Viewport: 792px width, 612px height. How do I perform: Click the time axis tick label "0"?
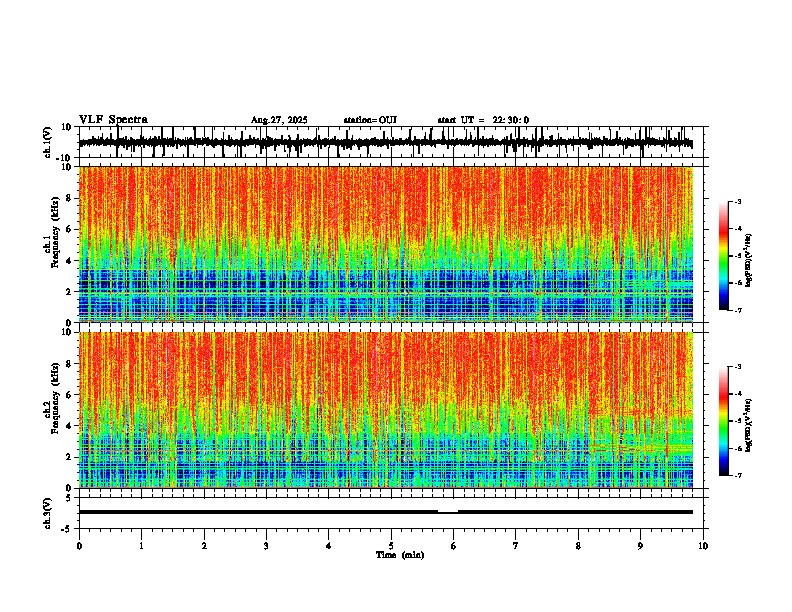79,546
